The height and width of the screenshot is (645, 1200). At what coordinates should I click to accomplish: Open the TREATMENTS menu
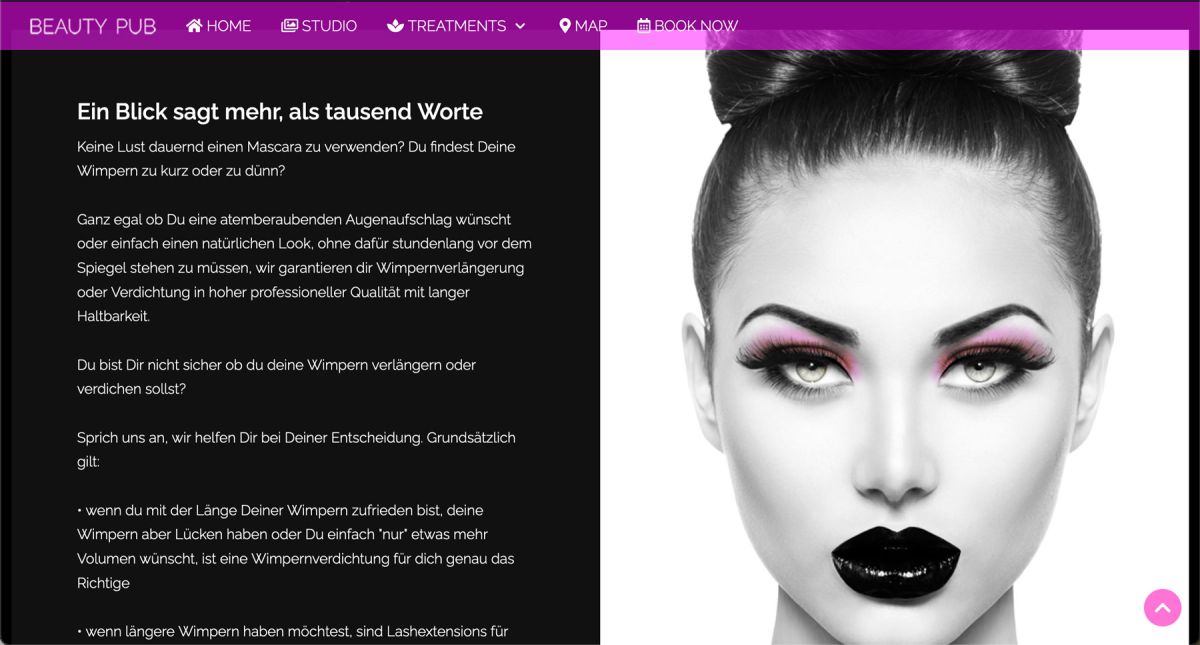(456, 26)
